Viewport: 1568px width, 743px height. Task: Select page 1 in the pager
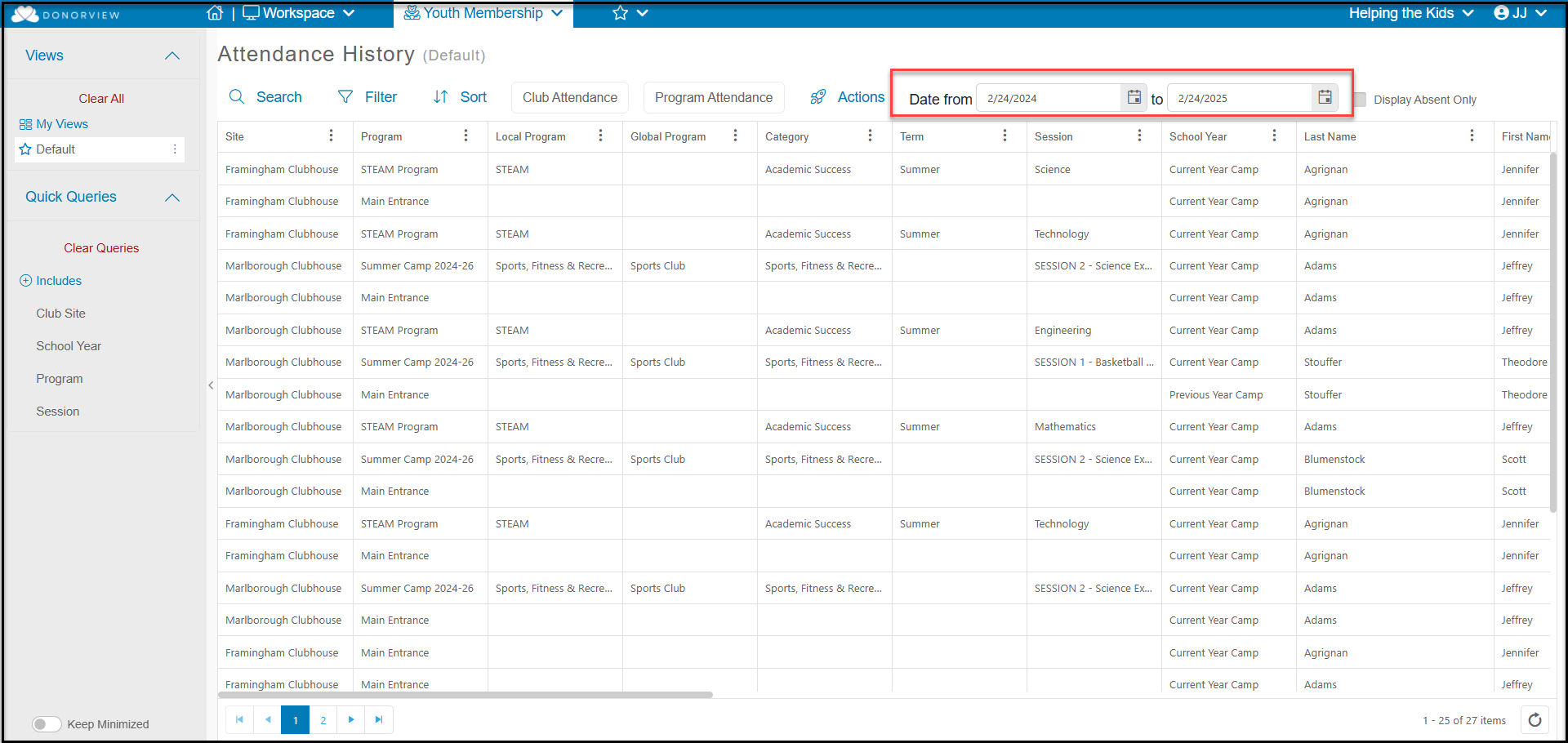(x=296, y=719)
